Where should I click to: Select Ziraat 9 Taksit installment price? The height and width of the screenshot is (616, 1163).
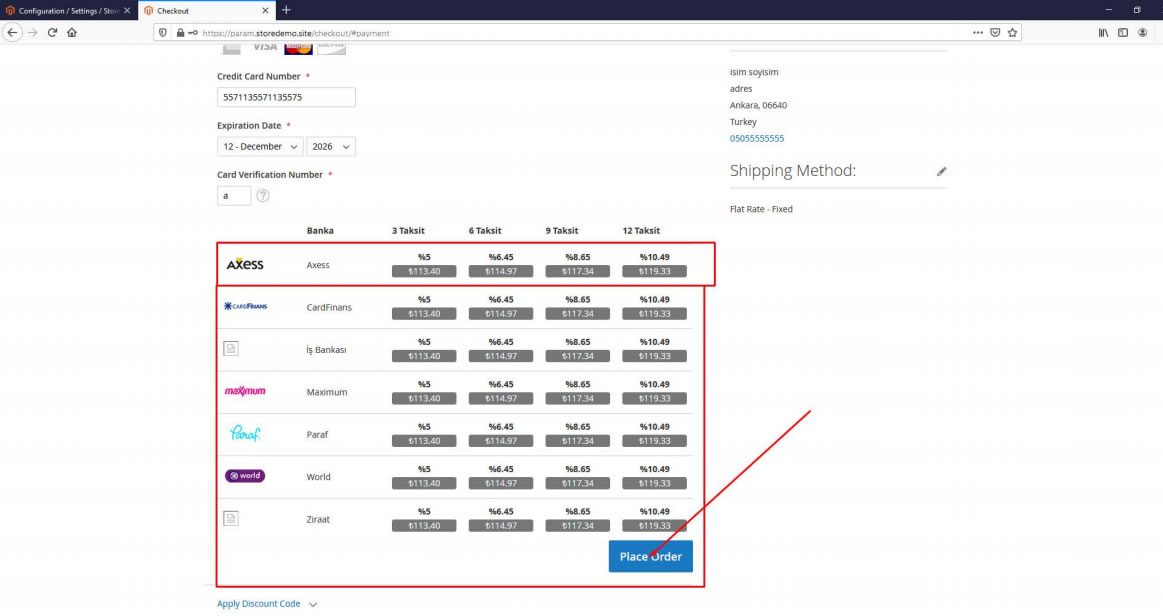578,526
